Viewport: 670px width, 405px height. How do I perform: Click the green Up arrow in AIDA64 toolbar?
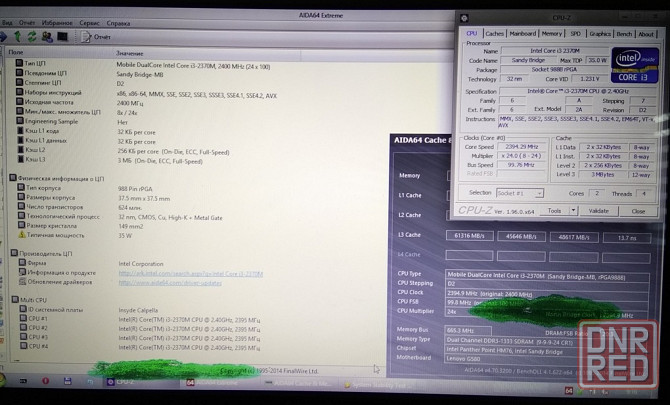click(x=18, y=36)
